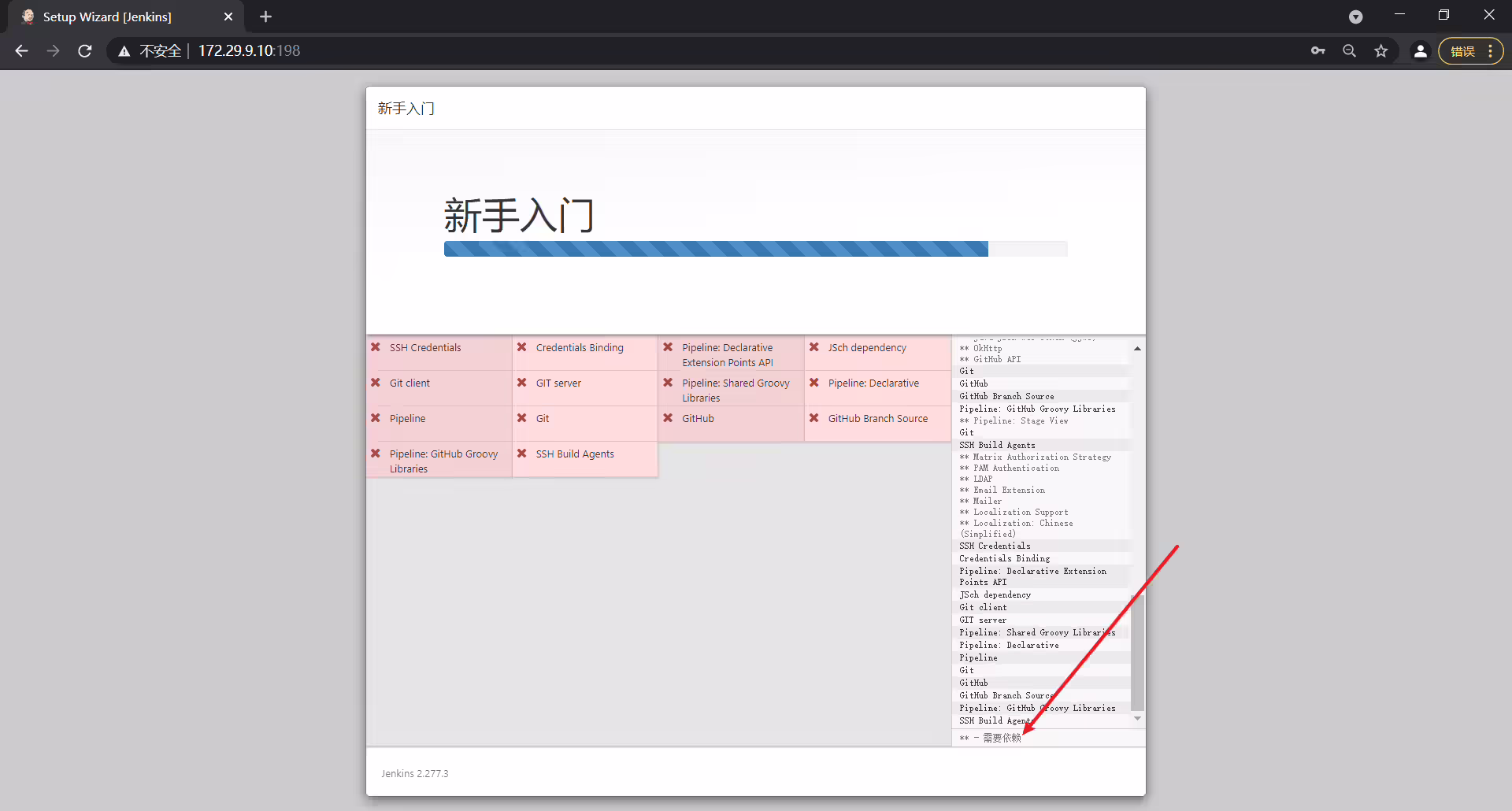Click '** Matrix Authorization Strategy' in the log
Viewport: 1512px width, 811px height.
tap(1035, 457)
